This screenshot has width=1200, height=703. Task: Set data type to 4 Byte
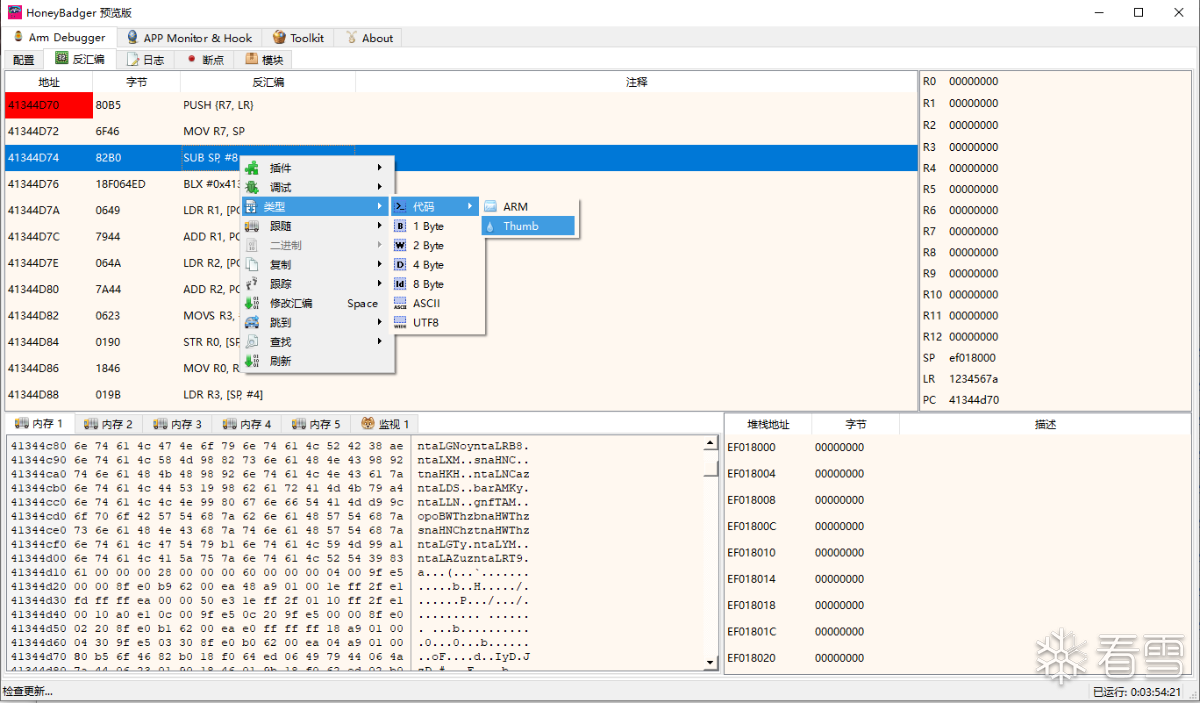pyautogui.click(x=437, y=265)
